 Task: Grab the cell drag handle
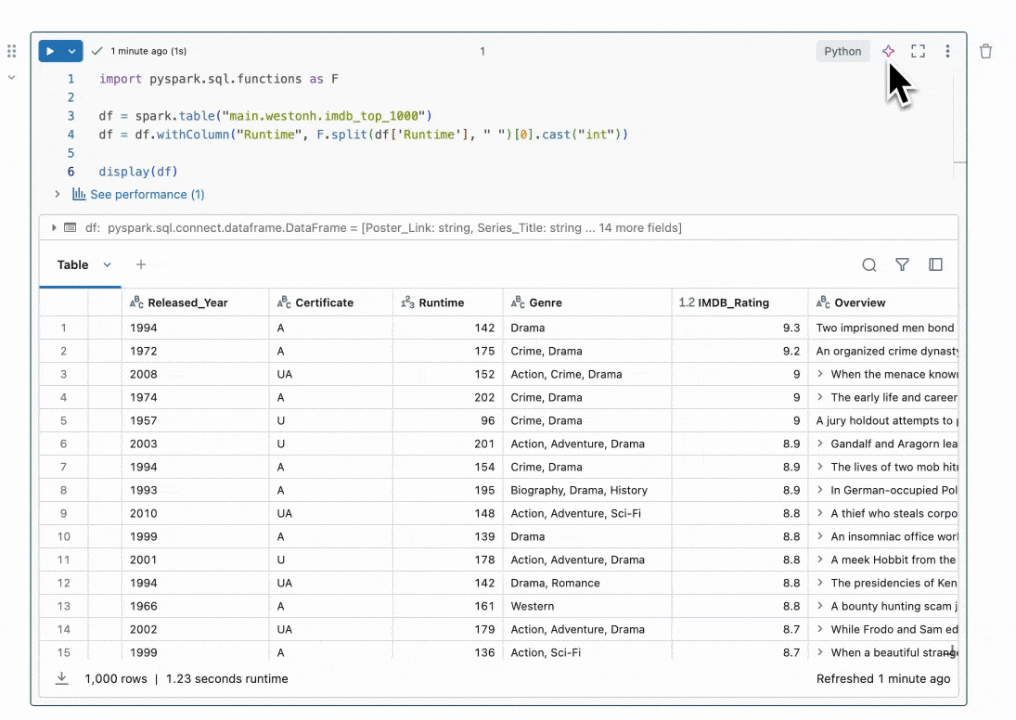tap(12, 51)
